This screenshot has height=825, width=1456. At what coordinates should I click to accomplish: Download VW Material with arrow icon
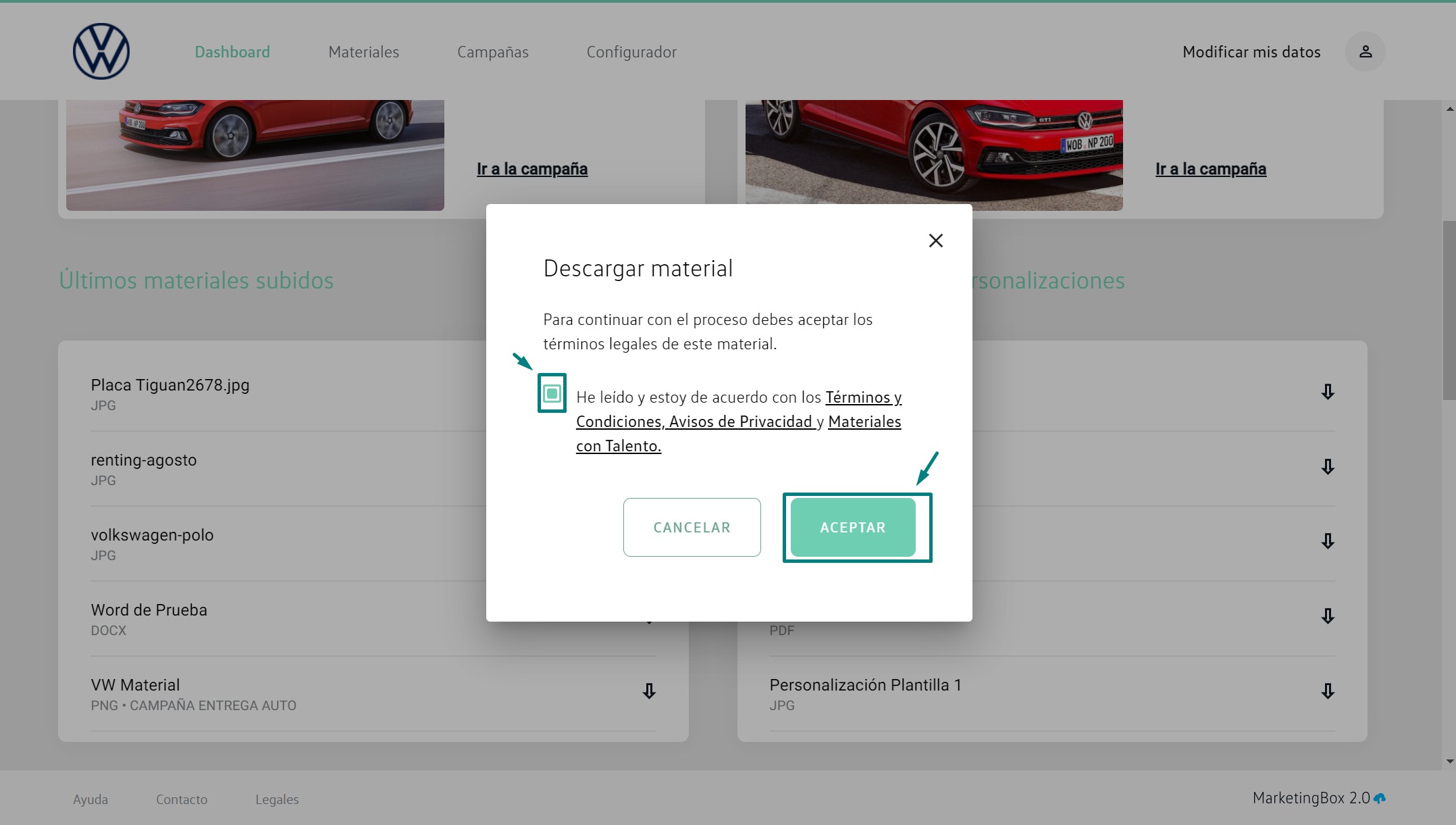coord(648,691)
